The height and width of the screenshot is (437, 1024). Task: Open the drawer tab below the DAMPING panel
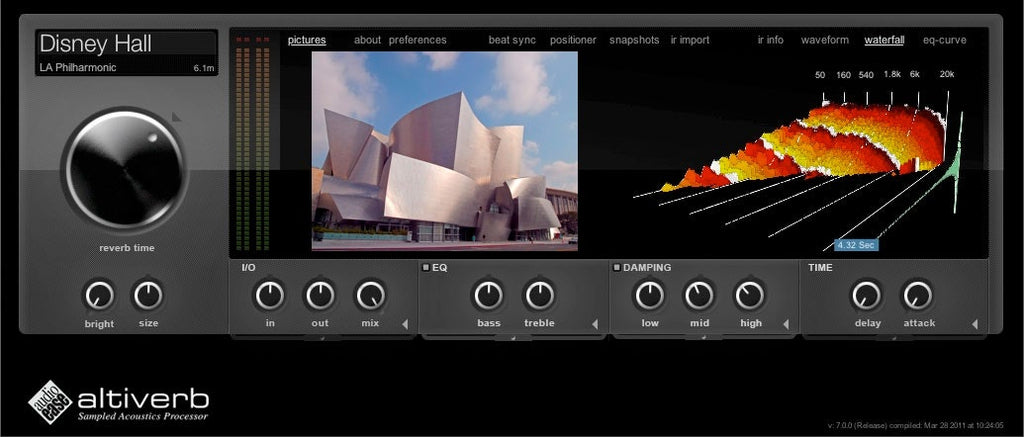704,338
